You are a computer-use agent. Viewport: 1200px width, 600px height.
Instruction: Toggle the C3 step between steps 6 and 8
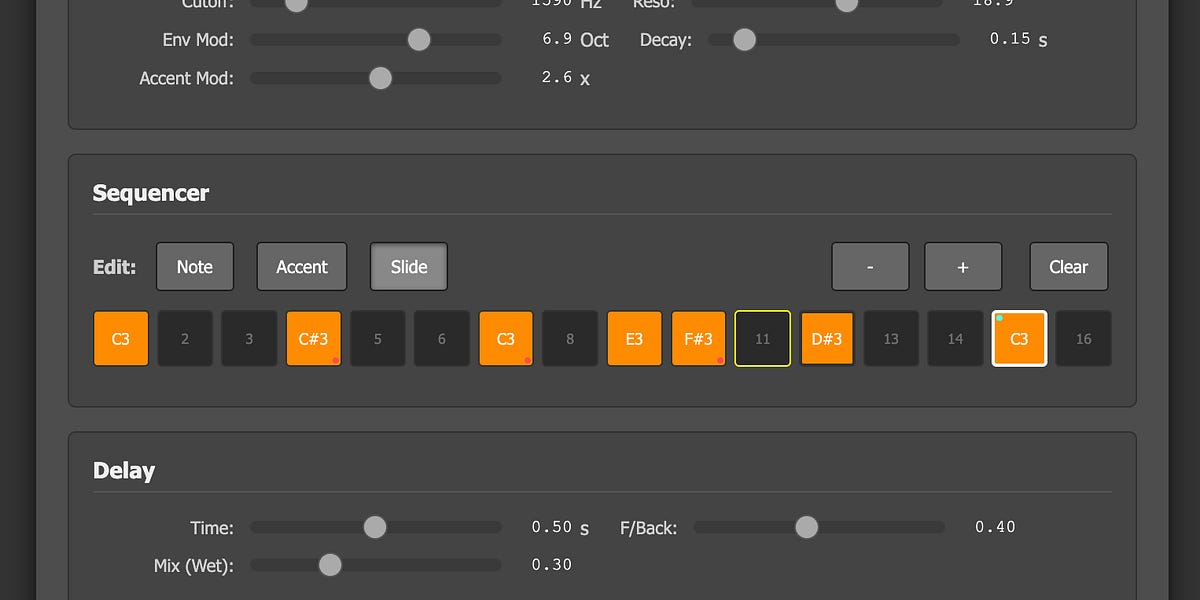(x=506, y=339)
